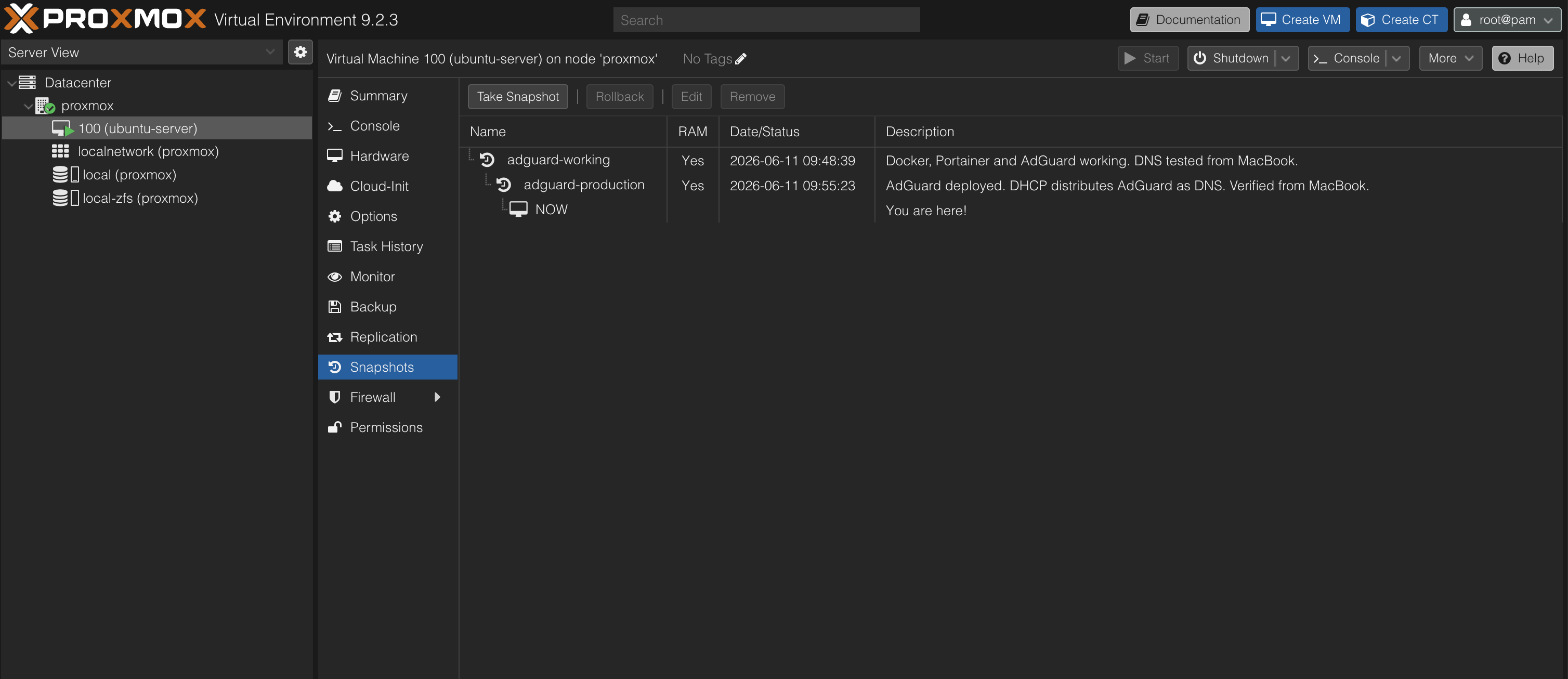The width and height of the screenshot is (1568, 679).
Task: Click the Task History list icon
Action: click(335, 246)
